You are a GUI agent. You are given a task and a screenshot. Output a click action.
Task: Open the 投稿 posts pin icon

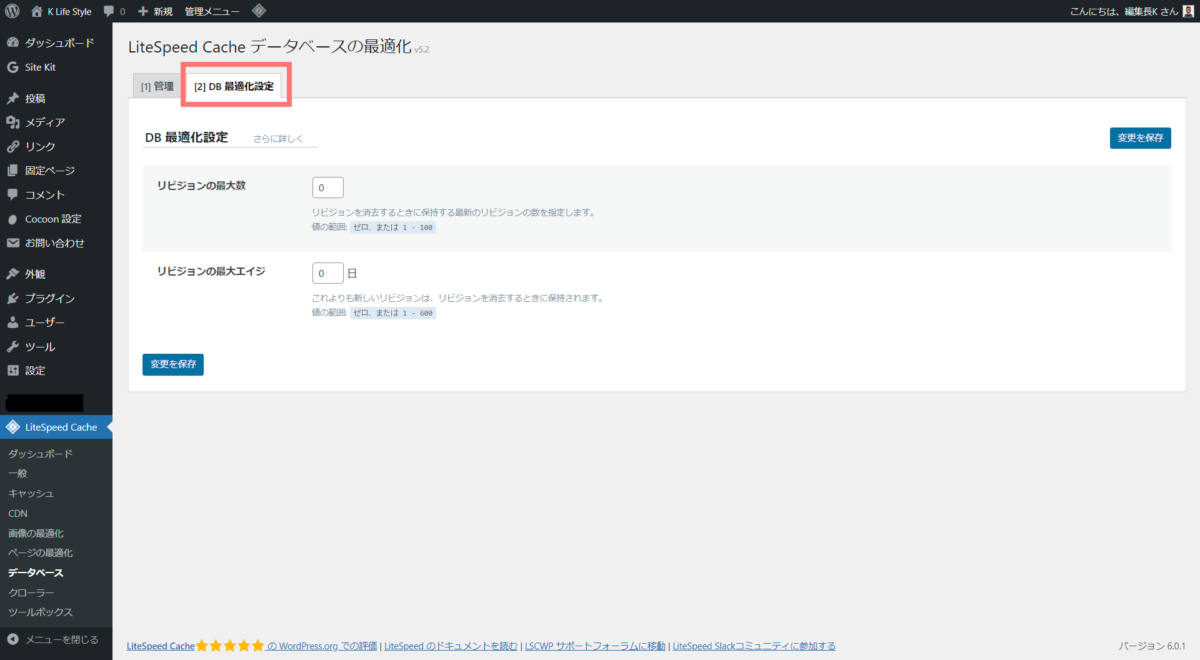pos(14,98)
